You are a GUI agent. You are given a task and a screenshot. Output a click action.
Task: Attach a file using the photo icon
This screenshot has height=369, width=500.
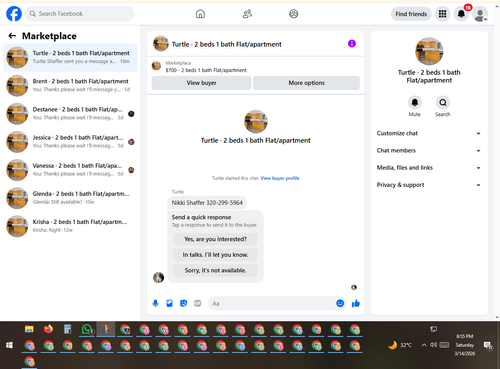coord(169,303)
